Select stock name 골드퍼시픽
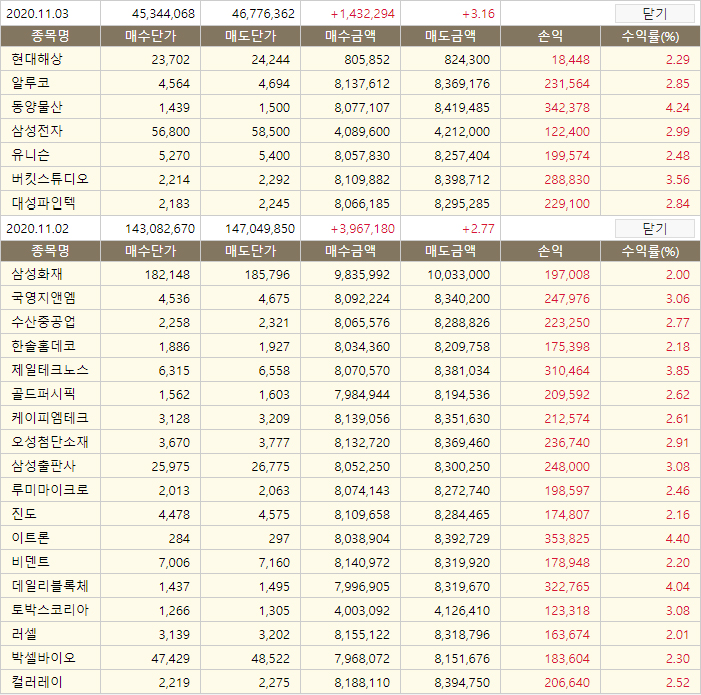Viewport: 701px width, 695px height. coord(43,394)
